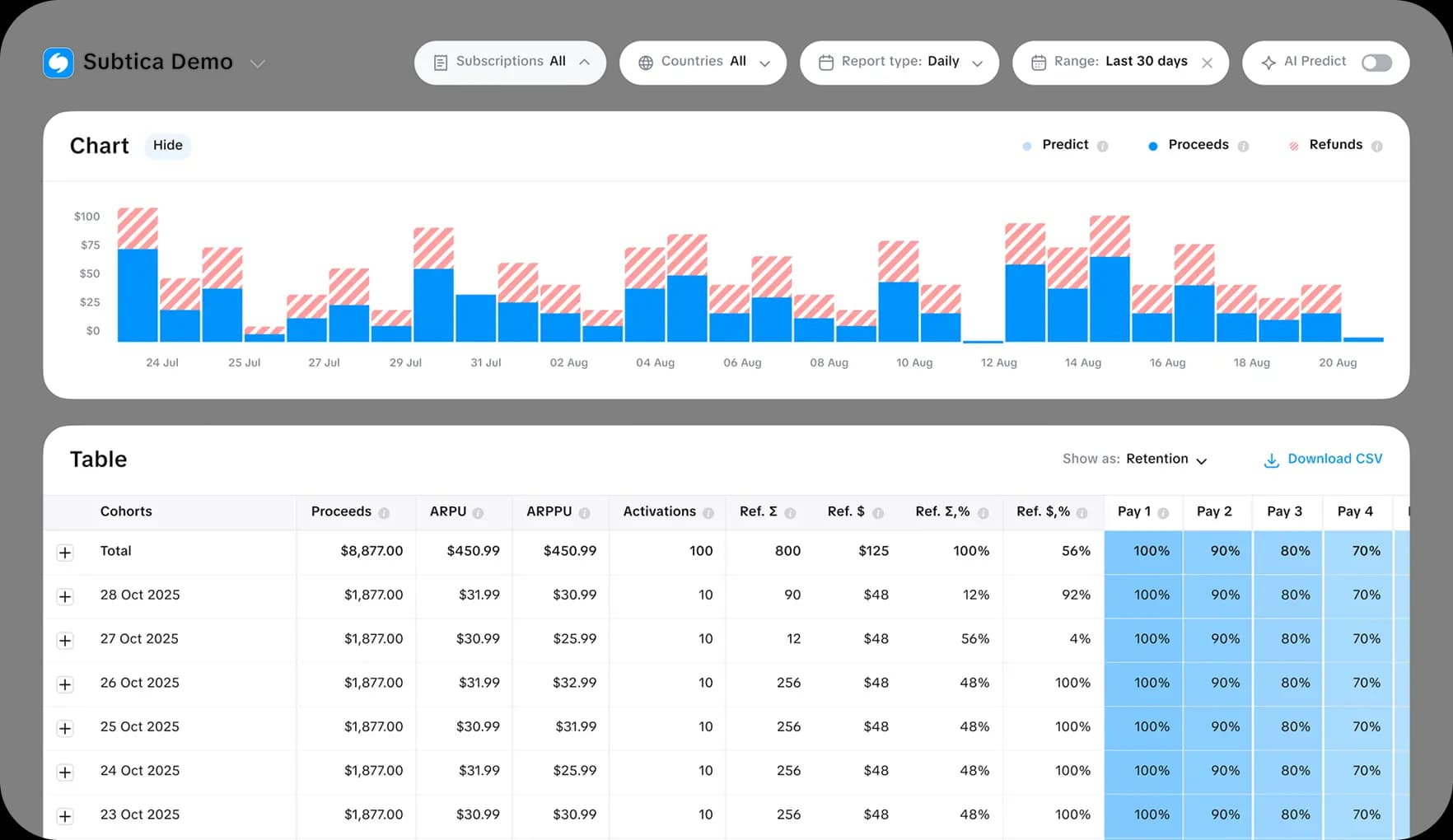Click the Subtica logo icon

click(58, 63)
